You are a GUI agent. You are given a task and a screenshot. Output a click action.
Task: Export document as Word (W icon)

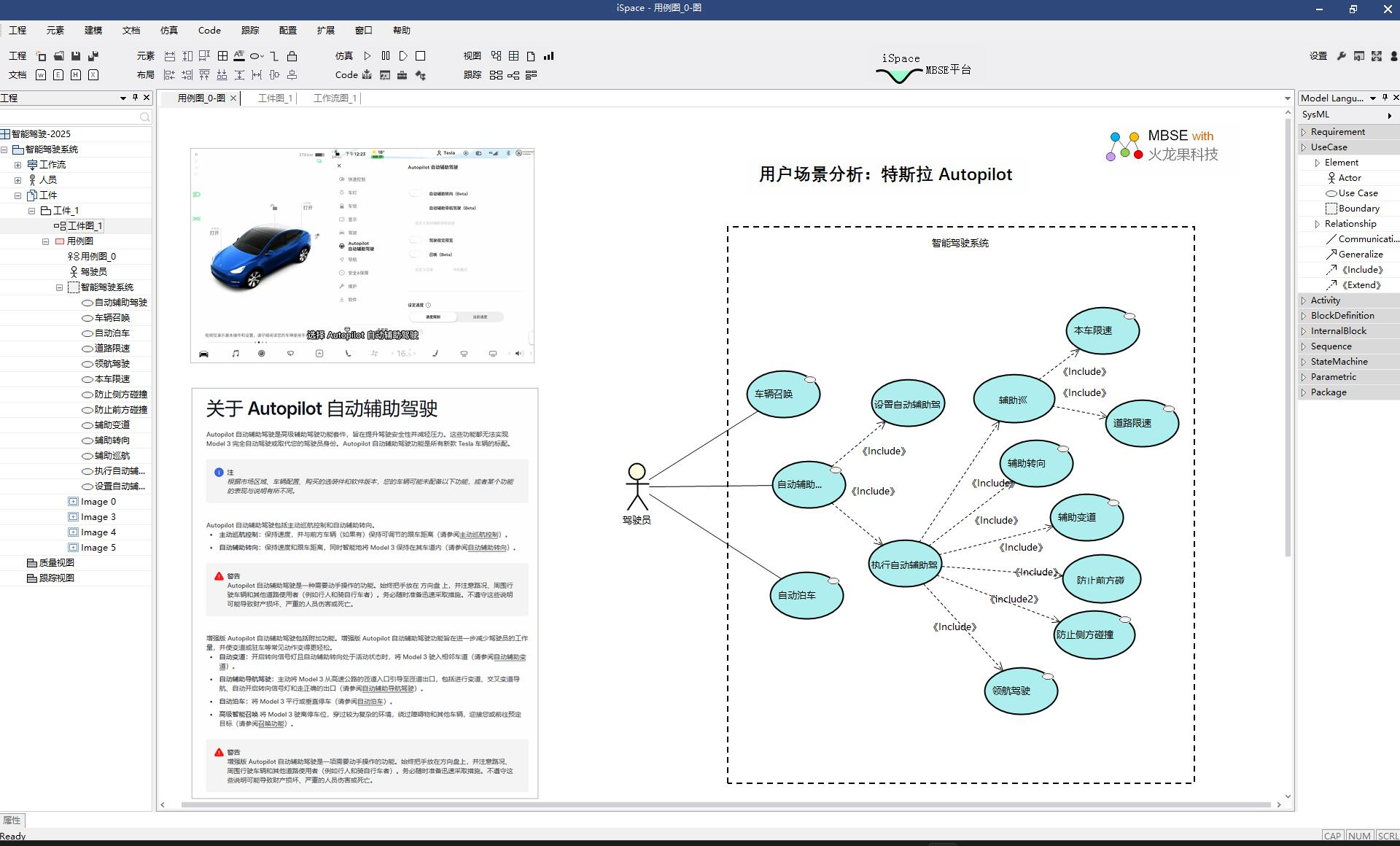[41, 75]
